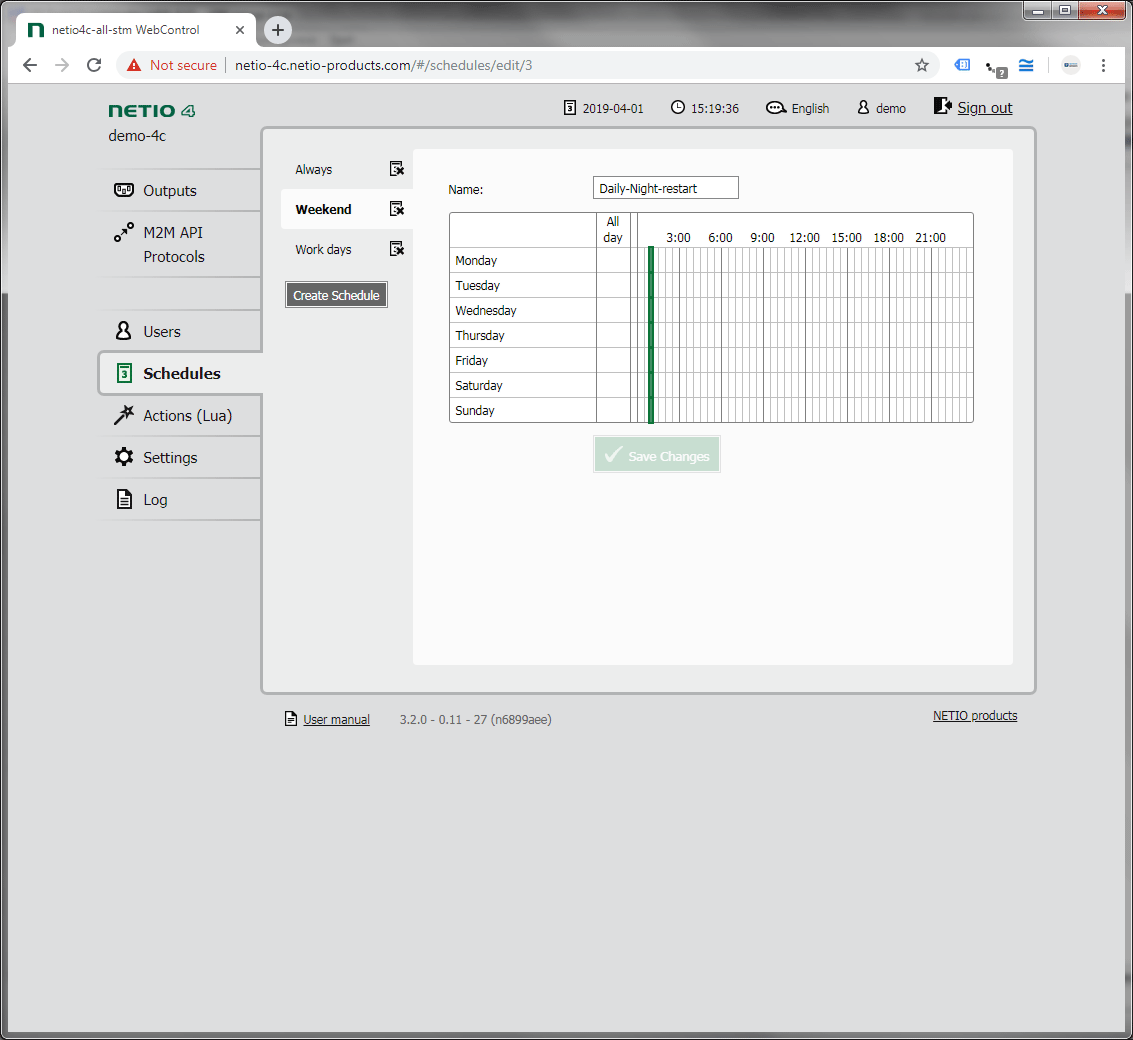This screenshot has width=1133, height=1040.
Task: Click the 3:00 time label in the schedule header
Action: (x=678, y=238)
